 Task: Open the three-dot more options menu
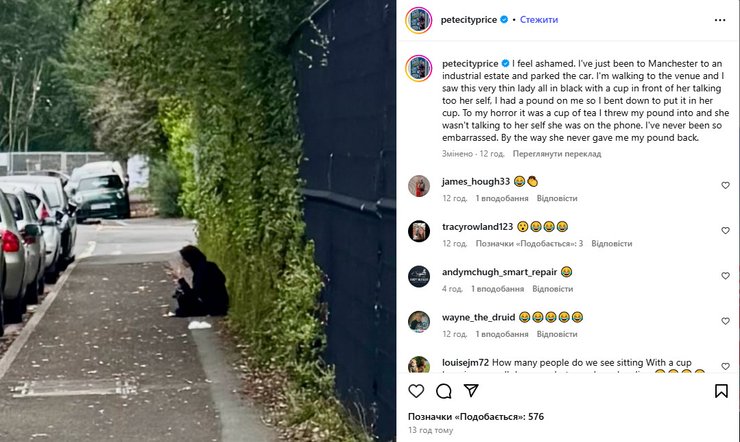click(x=720, y=20)
